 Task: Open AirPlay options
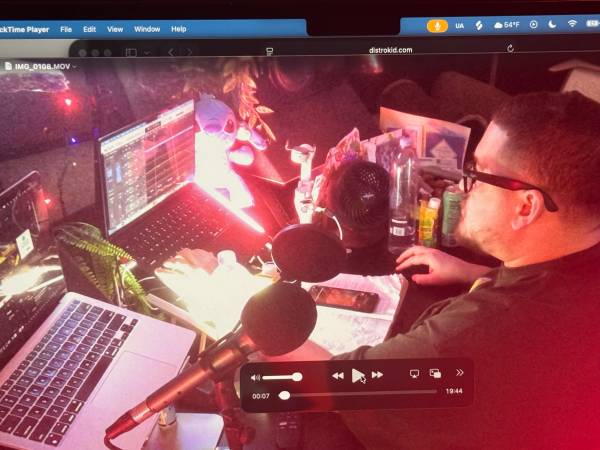(414, 373)
